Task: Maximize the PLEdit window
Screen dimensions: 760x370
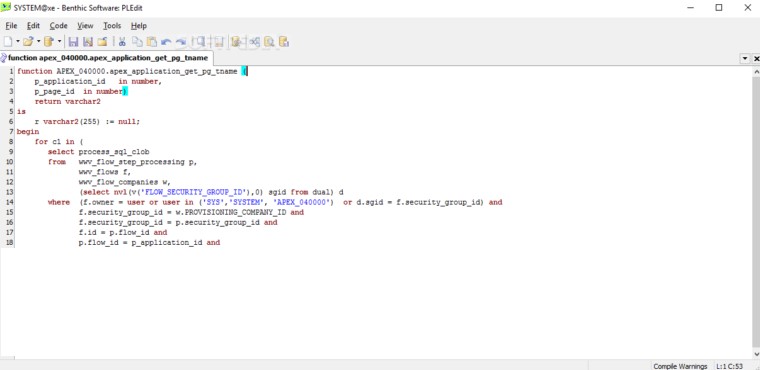Action: click(719, 7)
